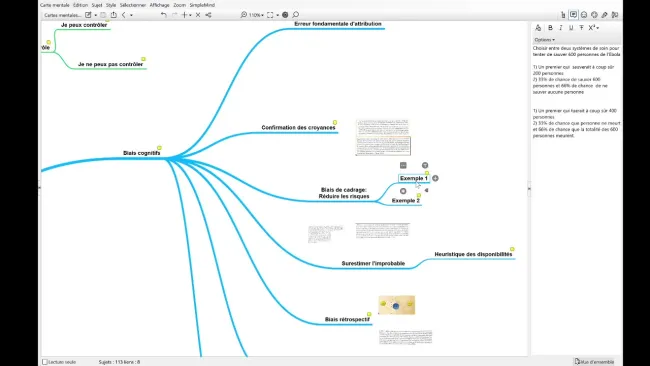The height and width of the screenshot is (366, 650).
Task: Open the Carte mentale menu
Action: click(55, 5)
